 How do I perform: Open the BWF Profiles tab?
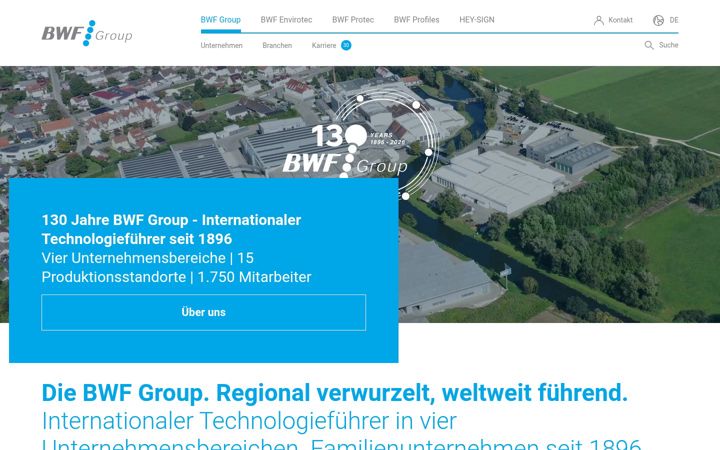pos(416,20)
